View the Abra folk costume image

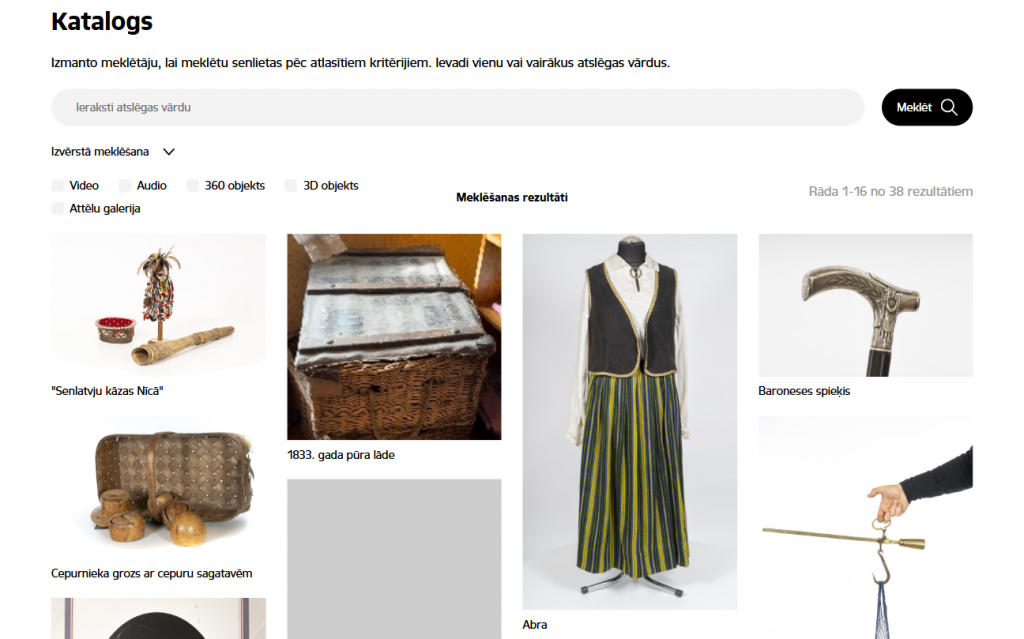tap(630, 421)
